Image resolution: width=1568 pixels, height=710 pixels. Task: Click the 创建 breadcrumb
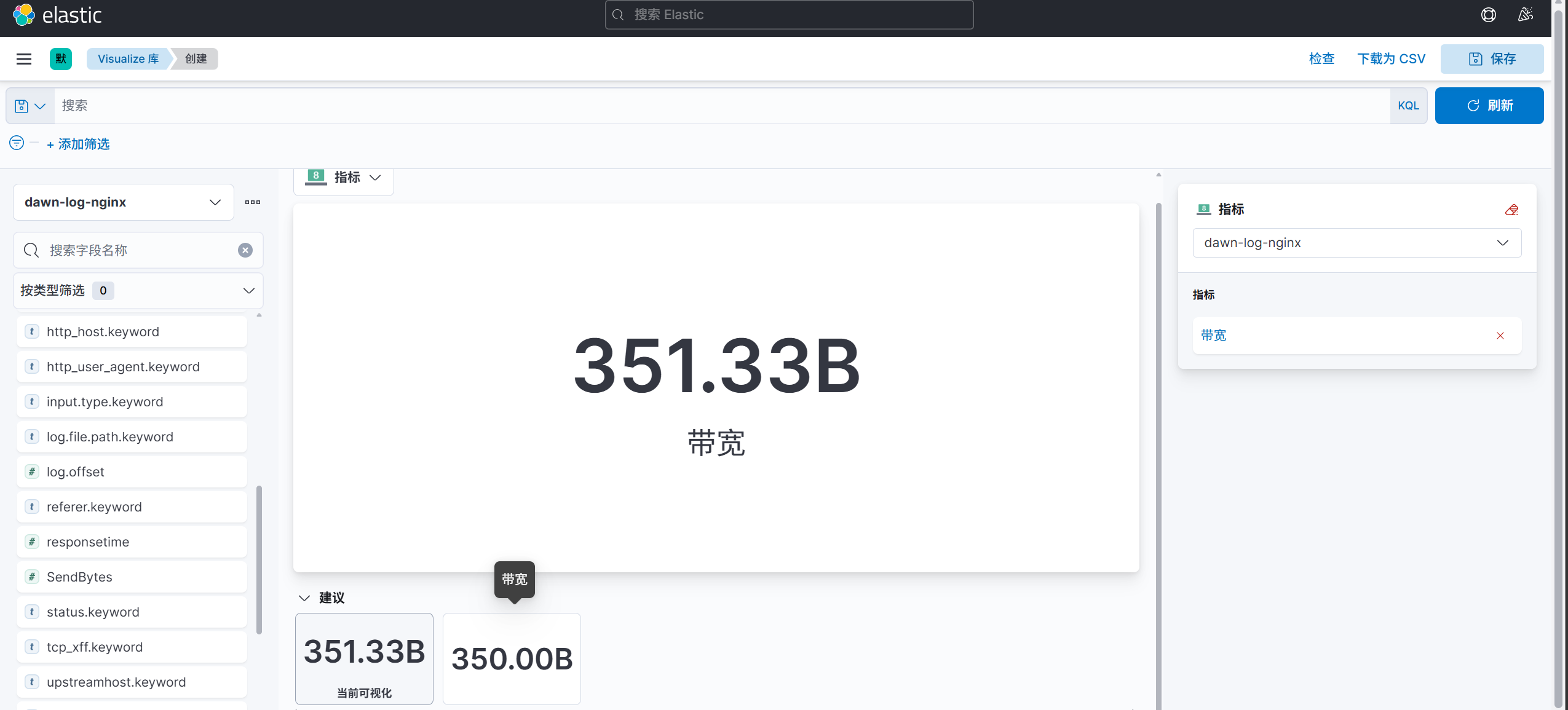pos(196,59)
